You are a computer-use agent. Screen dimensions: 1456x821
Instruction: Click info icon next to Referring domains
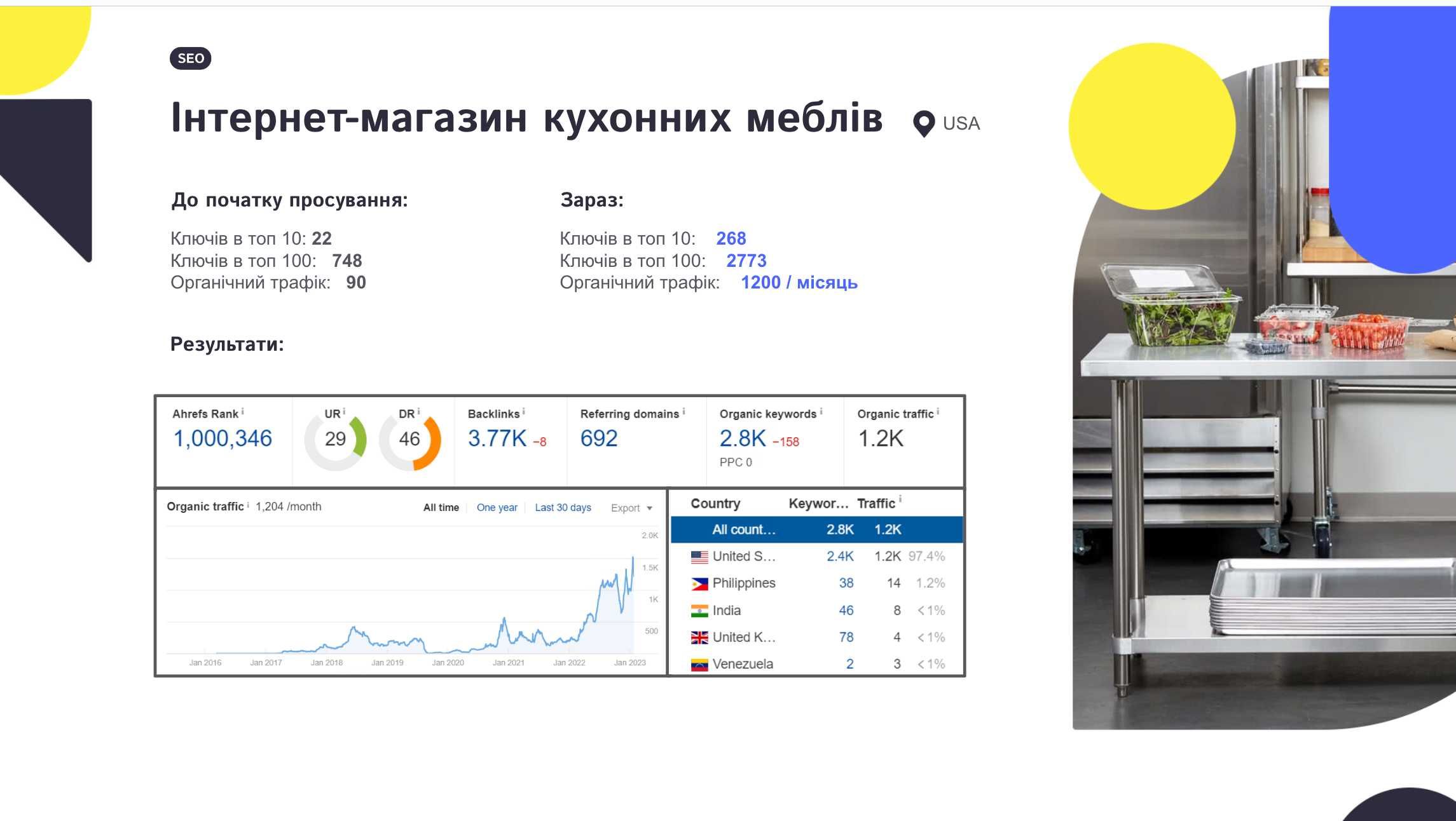(x=683, y=412)
